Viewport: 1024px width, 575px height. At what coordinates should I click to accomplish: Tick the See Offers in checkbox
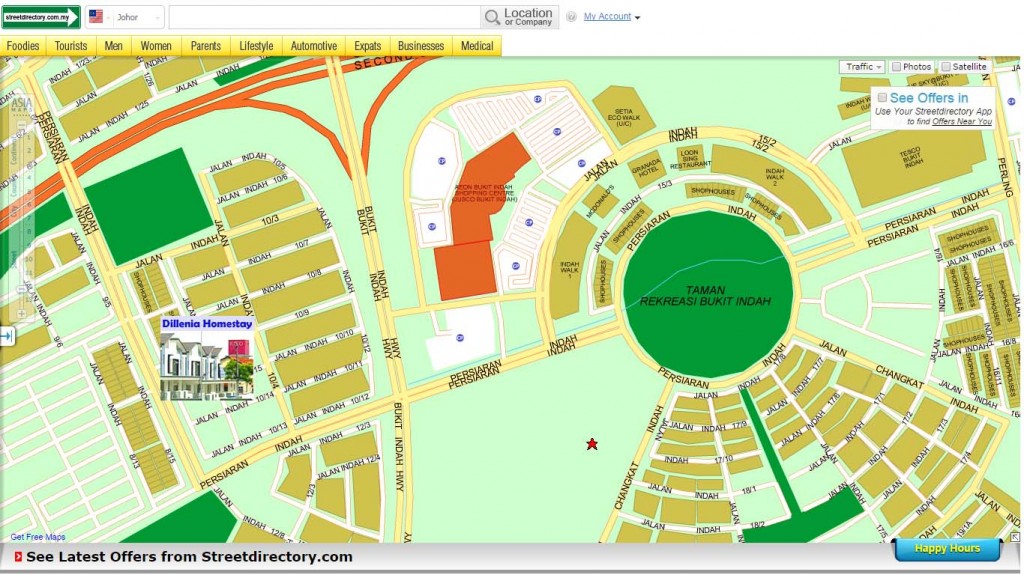click(882, 97)
